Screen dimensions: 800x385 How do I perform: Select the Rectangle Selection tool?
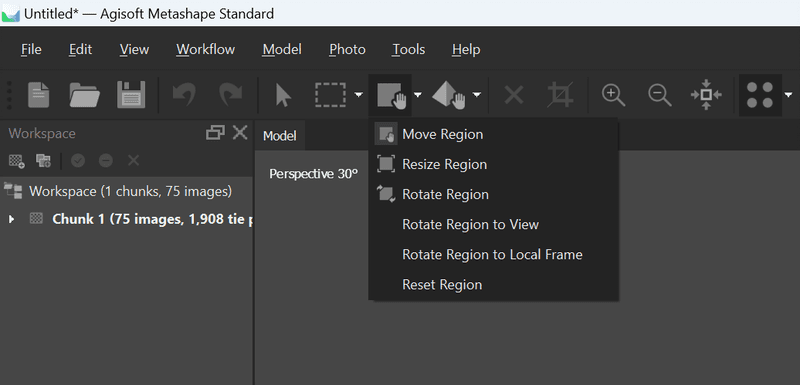(330, 95)
